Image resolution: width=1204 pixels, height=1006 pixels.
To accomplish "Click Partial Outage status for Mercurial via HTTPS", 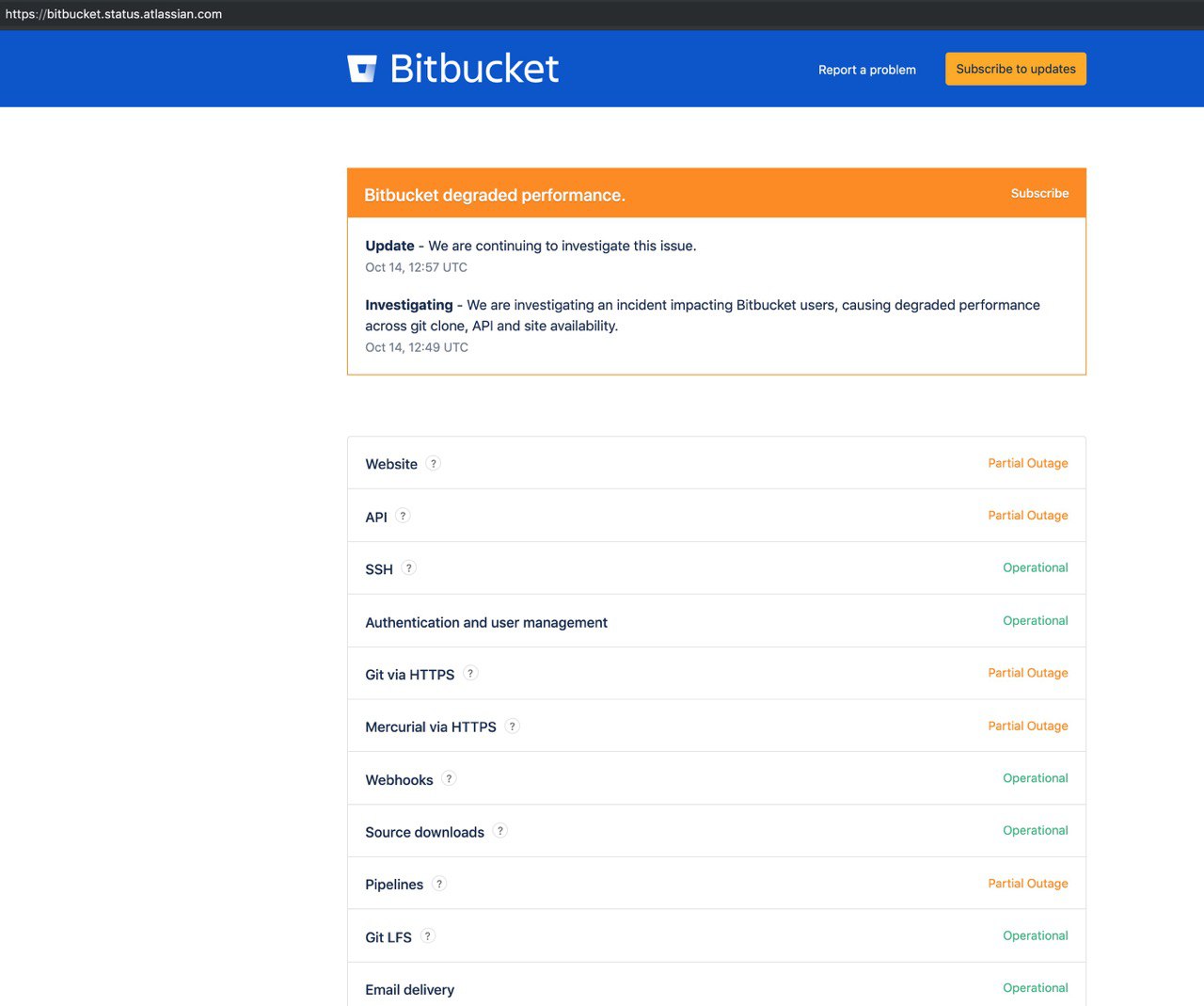I will (x=1028, y=726).
